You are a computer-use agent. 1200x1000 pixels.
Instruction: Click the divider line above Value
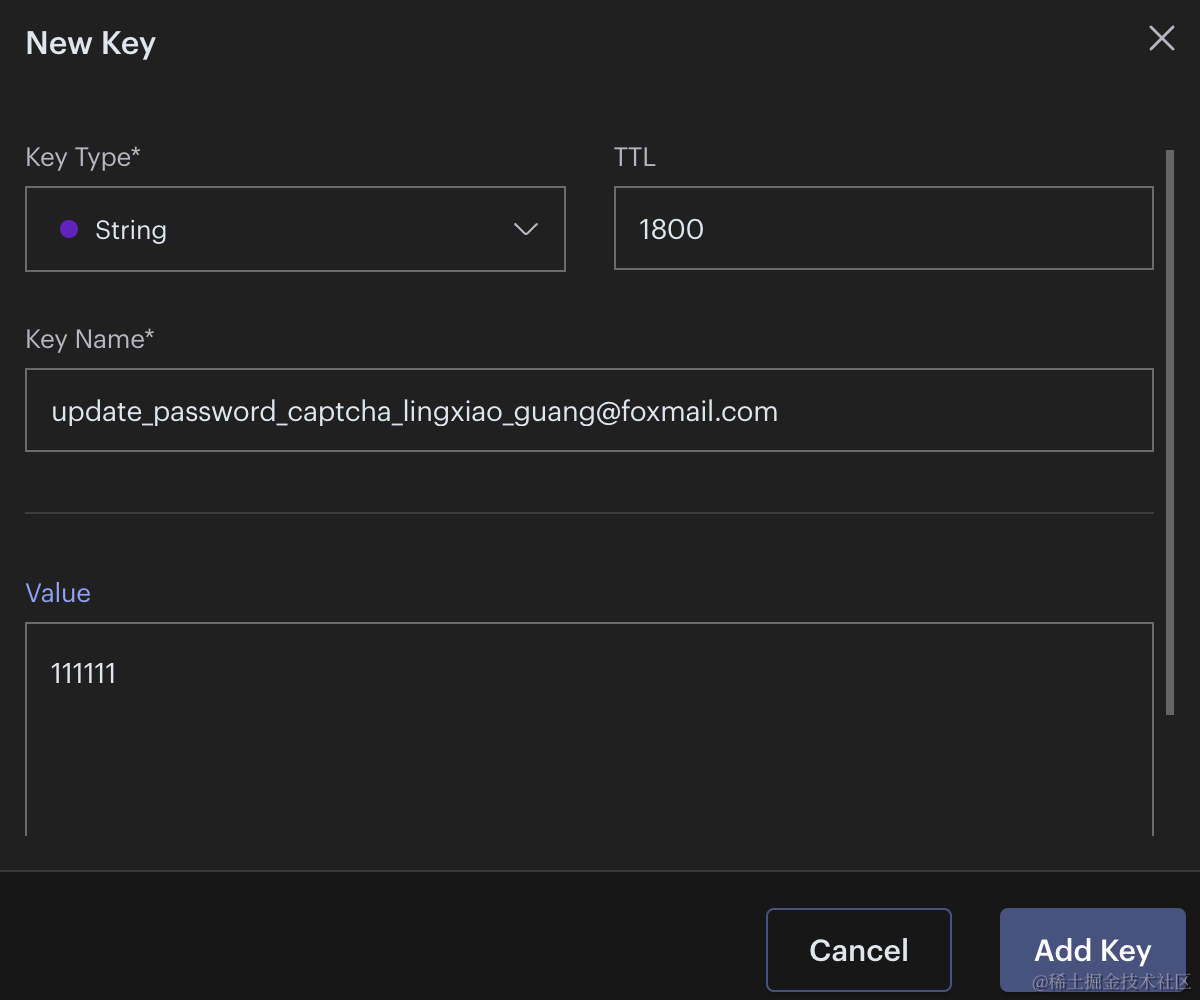[589, 513]
